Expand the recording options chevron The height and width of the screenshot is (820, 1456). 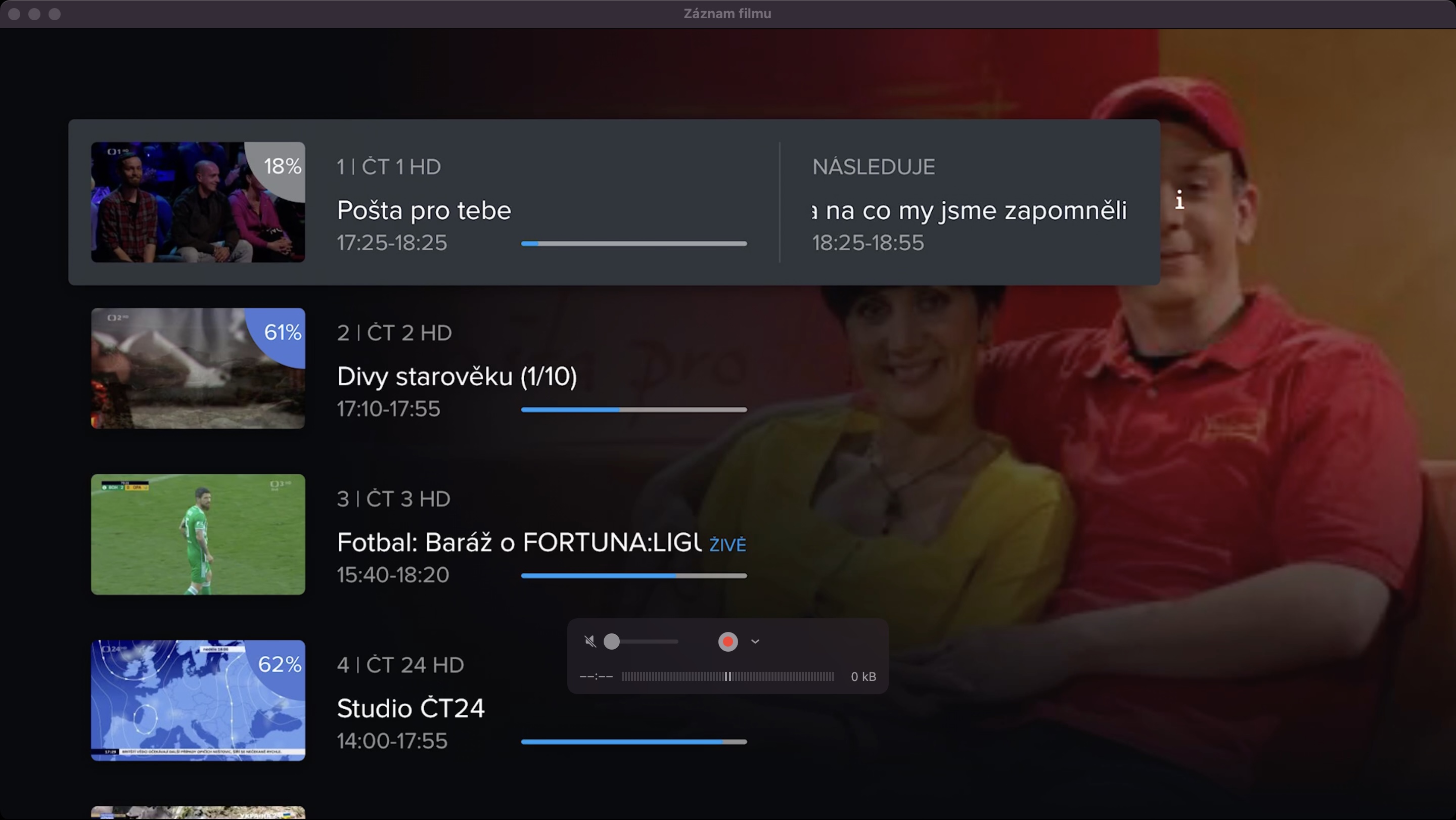[x=755, y=642]
